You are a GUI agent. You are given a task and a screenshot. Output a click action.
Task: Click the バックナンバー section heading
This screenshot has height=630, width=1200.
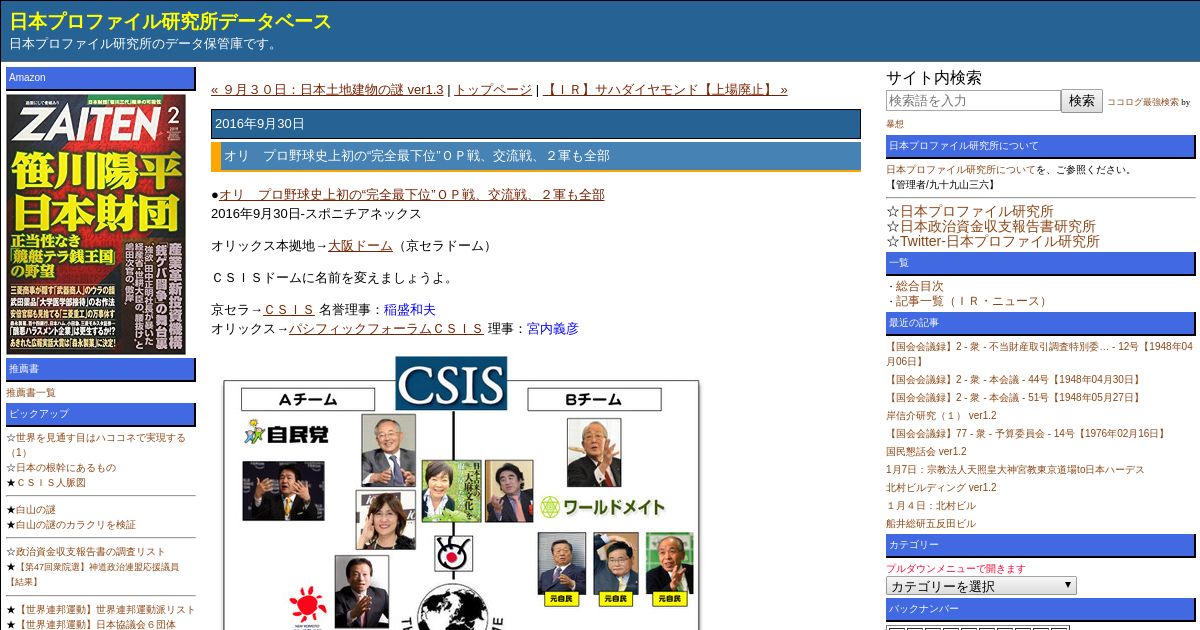point(1040,609)
